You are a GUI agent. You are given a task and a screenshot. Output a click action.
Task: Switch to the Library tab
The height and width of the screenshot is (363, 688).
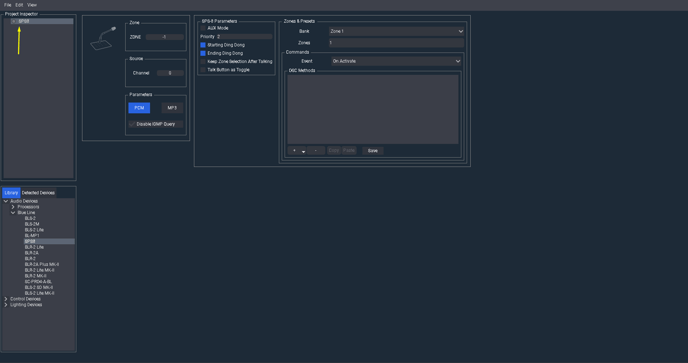point(11,193)
